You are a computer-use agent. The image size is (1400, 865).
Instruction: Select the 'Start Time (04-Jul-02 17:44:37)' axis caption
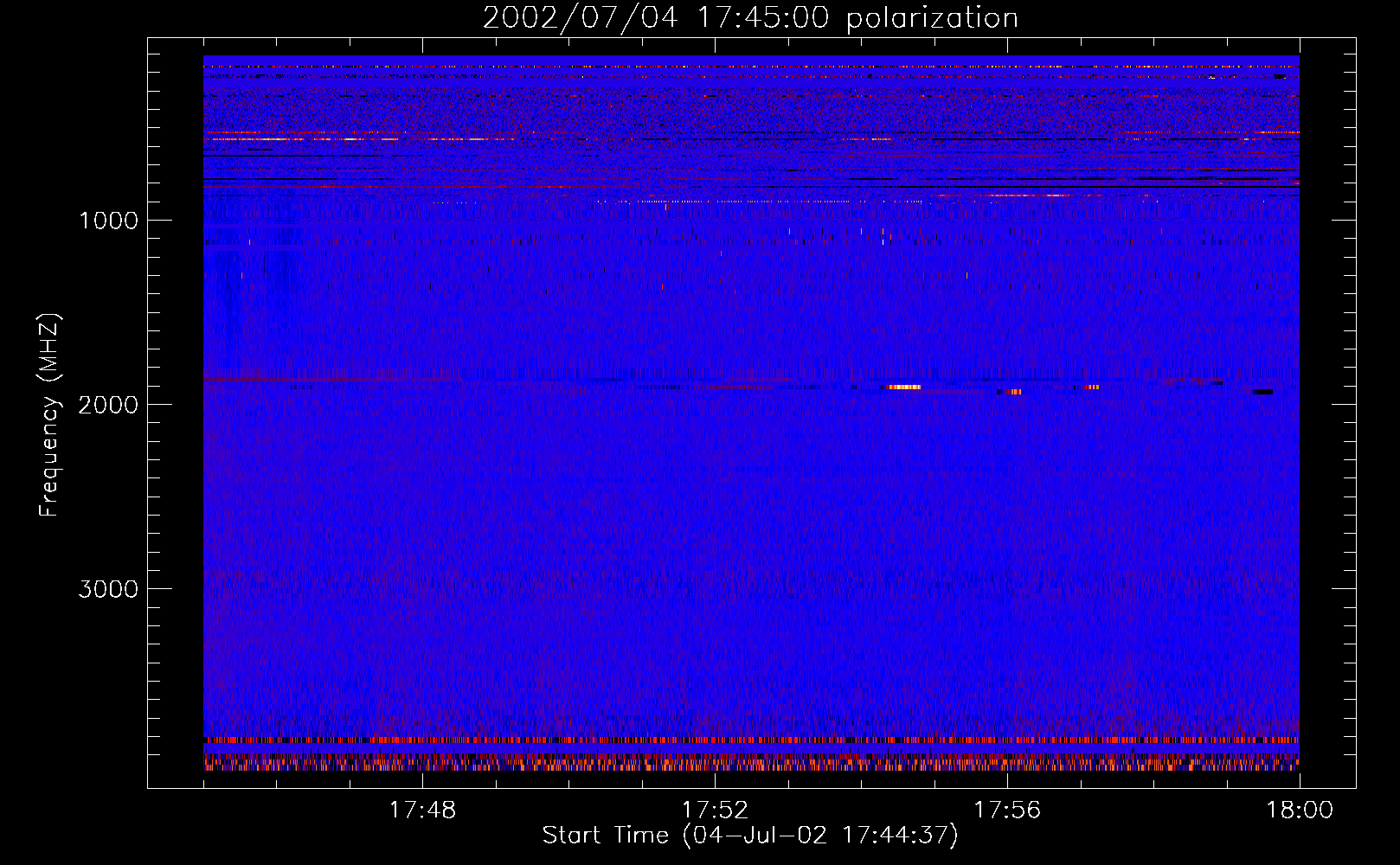click(x=750, y=836)
